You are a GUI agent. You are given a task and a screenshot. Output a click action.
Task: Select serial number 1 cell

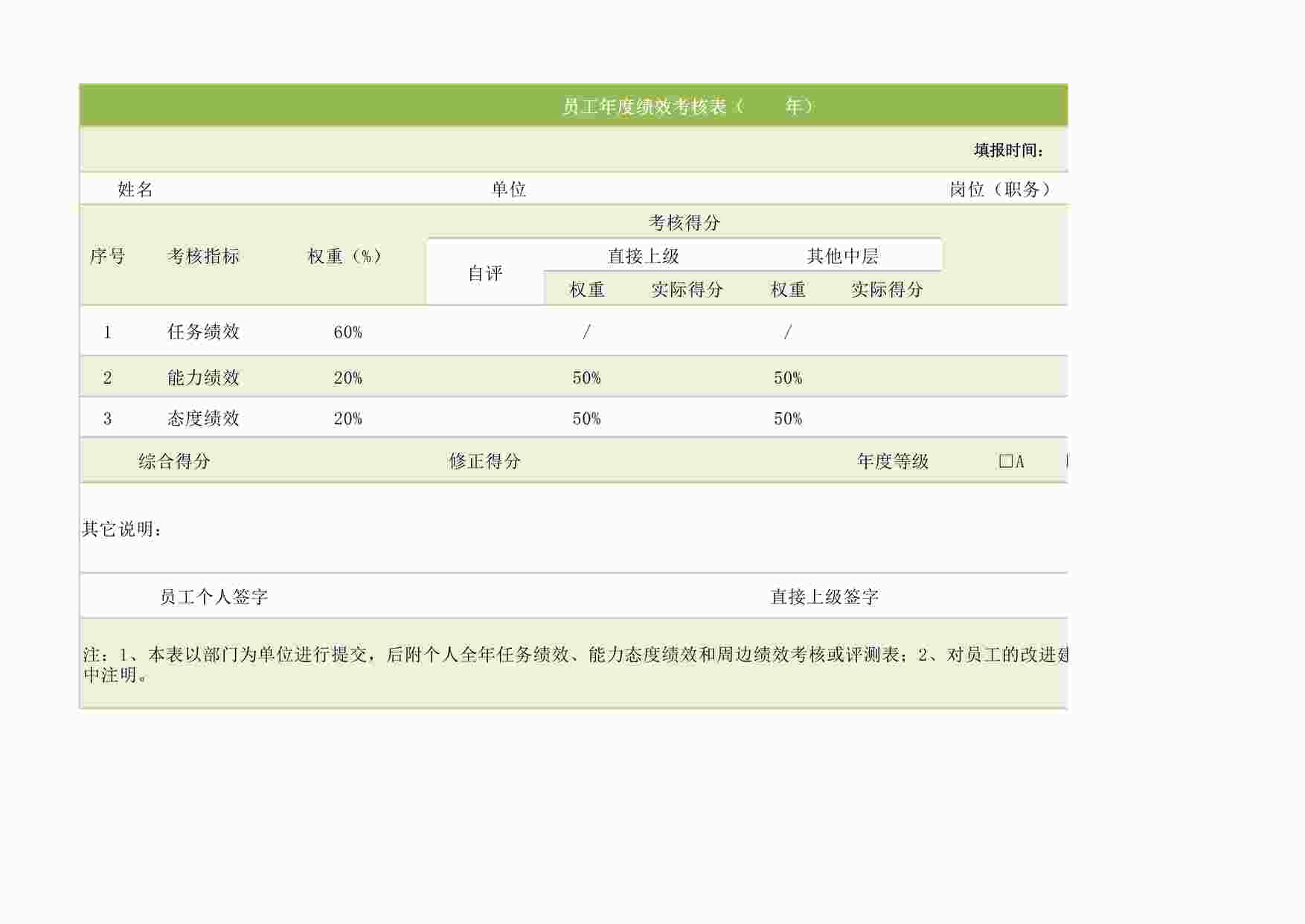(x=107, y=332)
